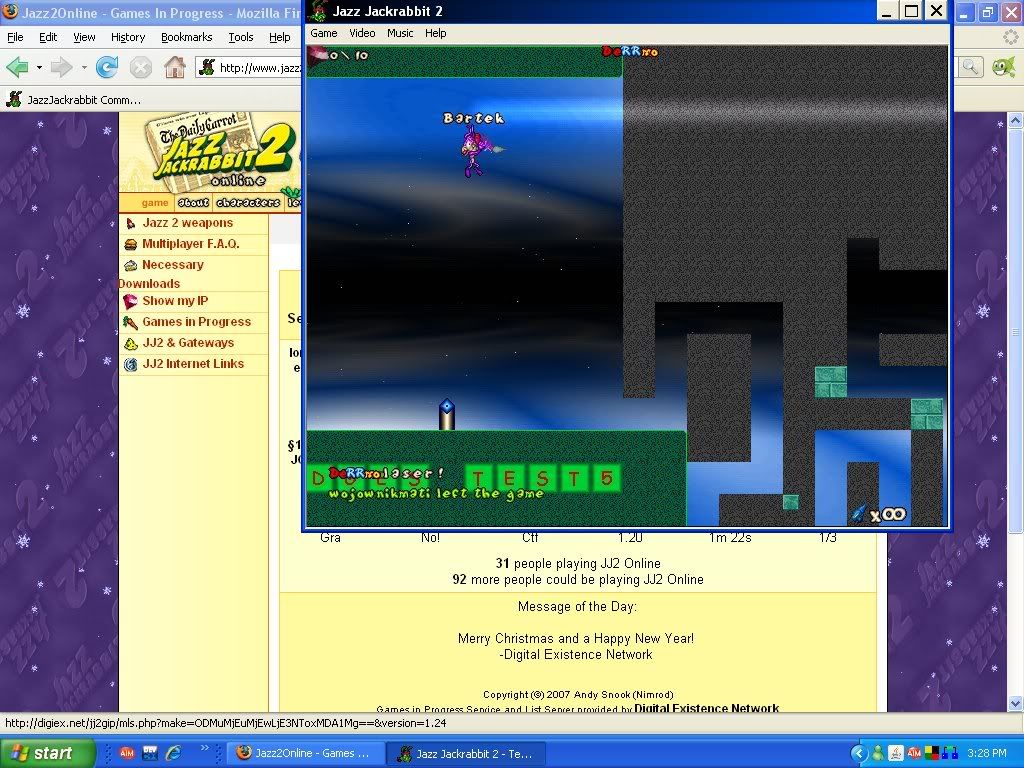Click the burger icon beside Multiplayer F.A.Q.

pyautogui.click(x=131, y=244)
